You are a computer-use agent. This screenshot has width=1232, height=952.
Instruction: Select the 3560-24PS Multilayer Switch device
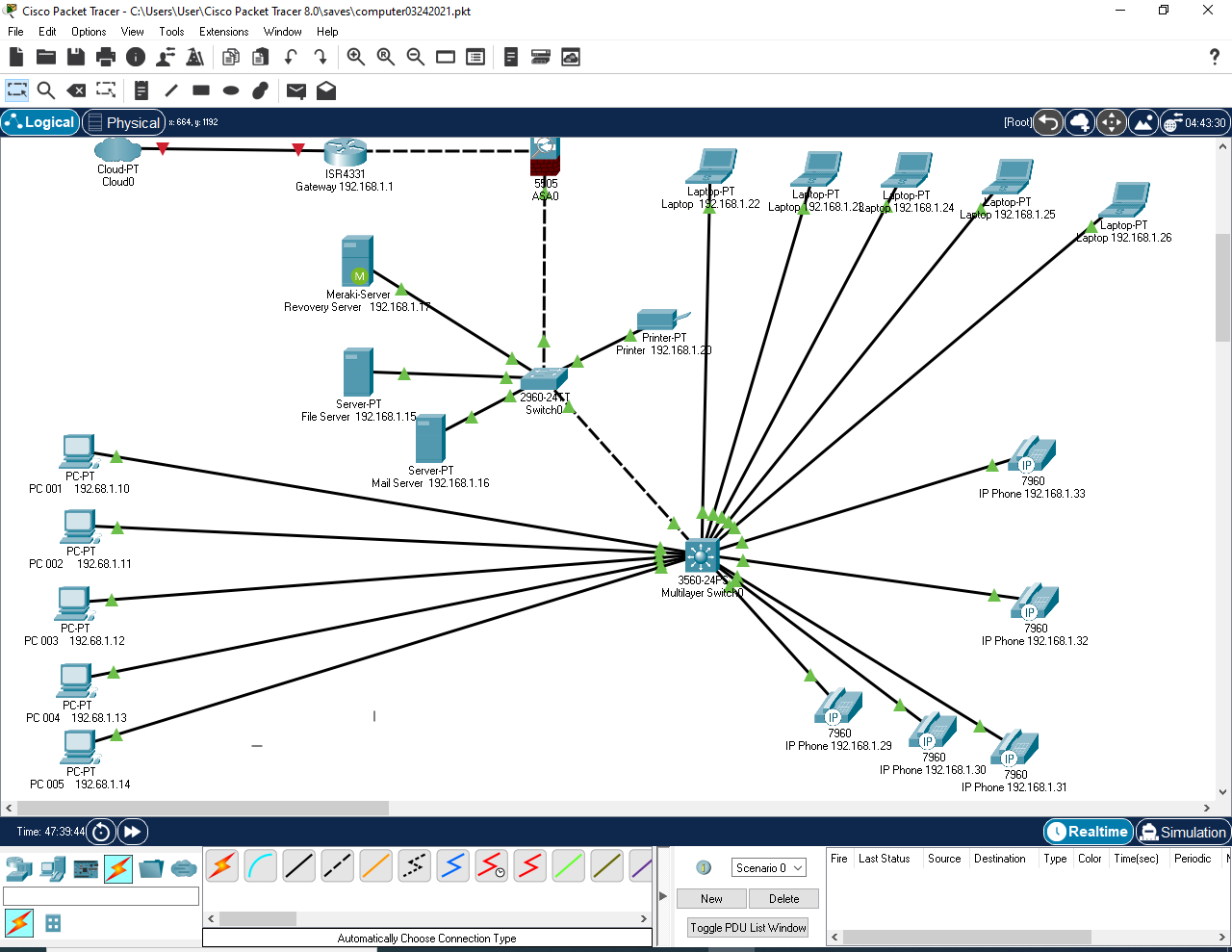click(x=702, y=556)
